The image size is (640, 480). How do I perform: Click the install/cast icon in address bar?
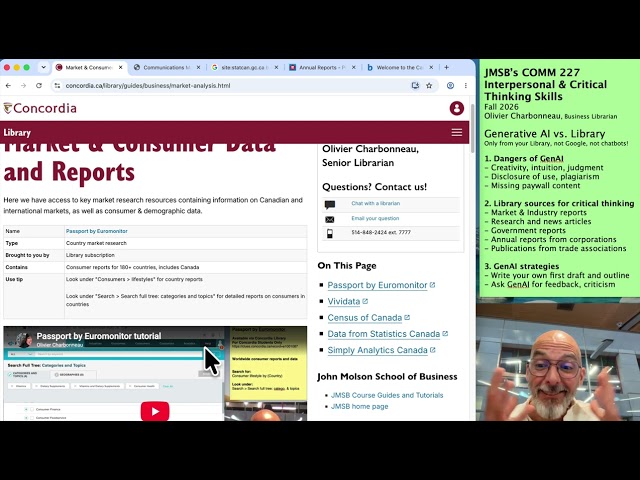click(x=415, y=86)
